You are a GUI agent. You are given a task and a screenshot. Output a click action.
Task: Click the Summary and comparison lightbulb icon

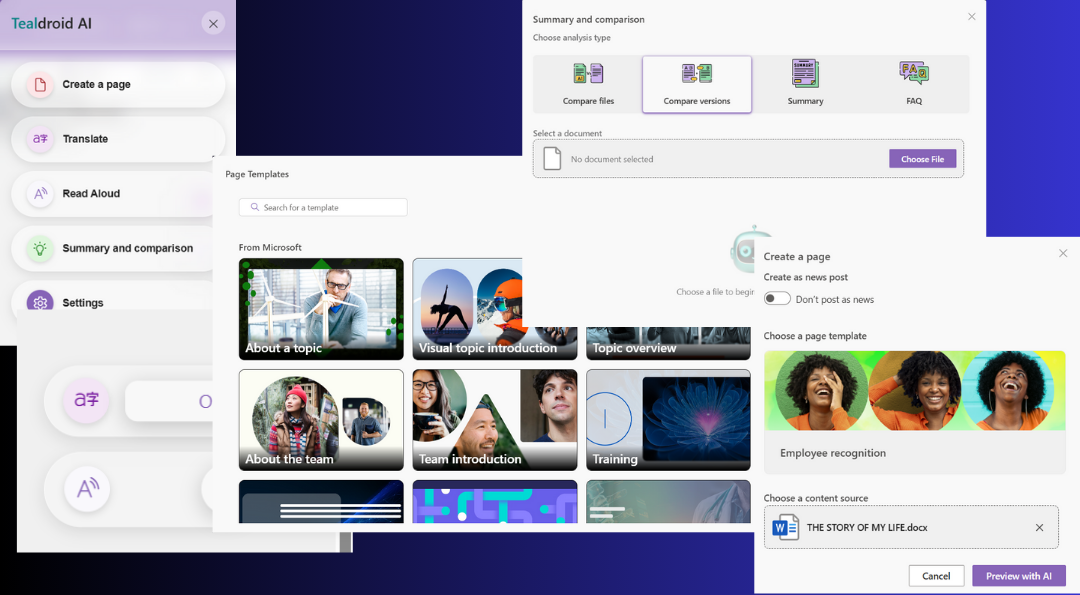(40, 248)
